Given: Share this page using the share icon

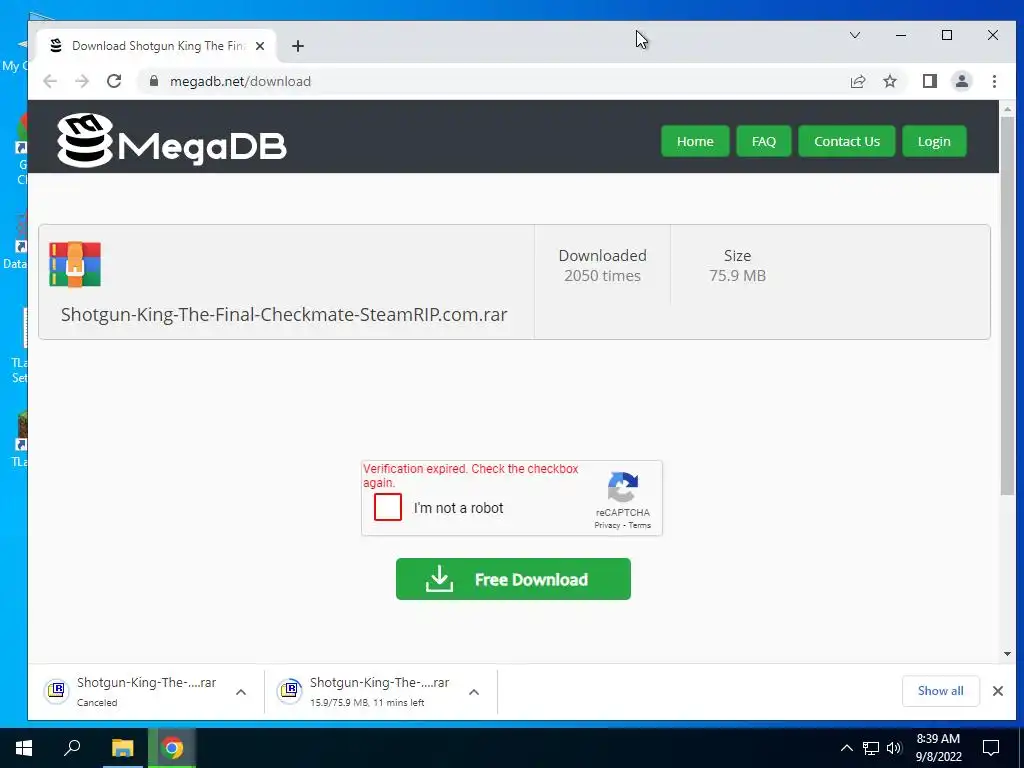Looking at the screenshot, I should tap(857, 81).
